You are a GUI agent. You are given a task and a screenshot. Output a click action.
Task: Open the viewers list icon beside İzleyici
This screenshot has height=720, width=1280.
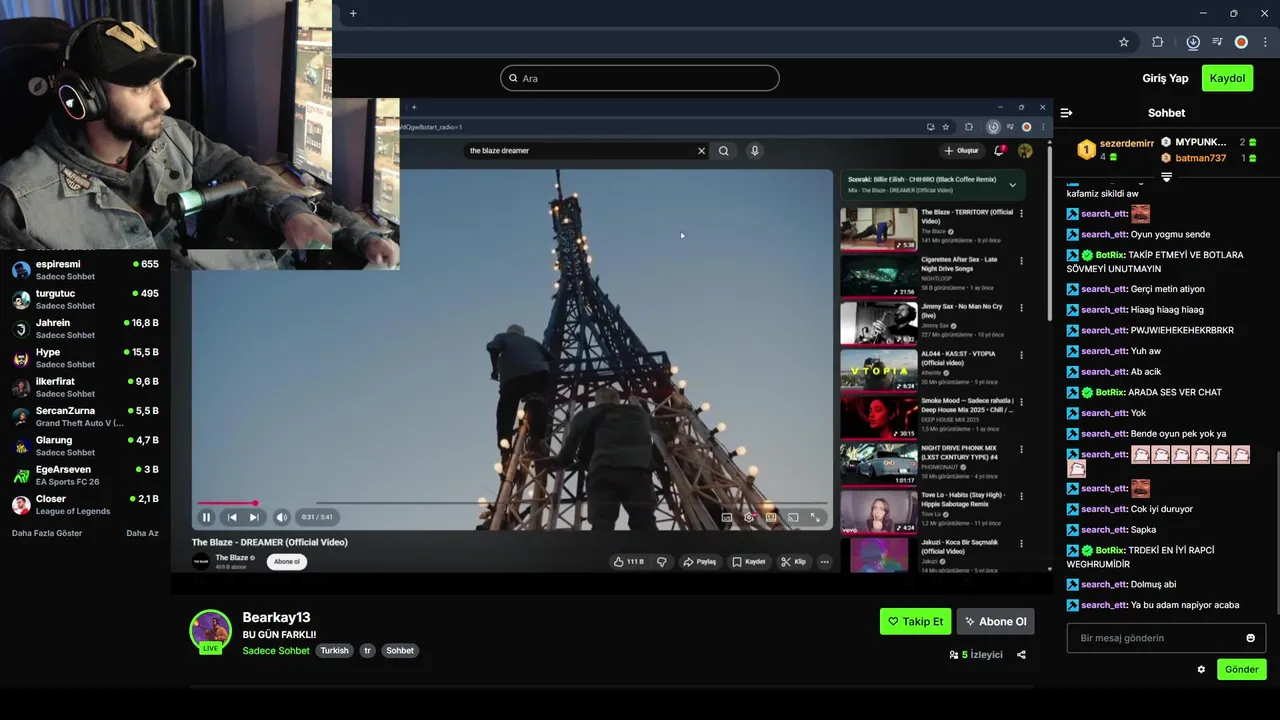pos(954,655)
